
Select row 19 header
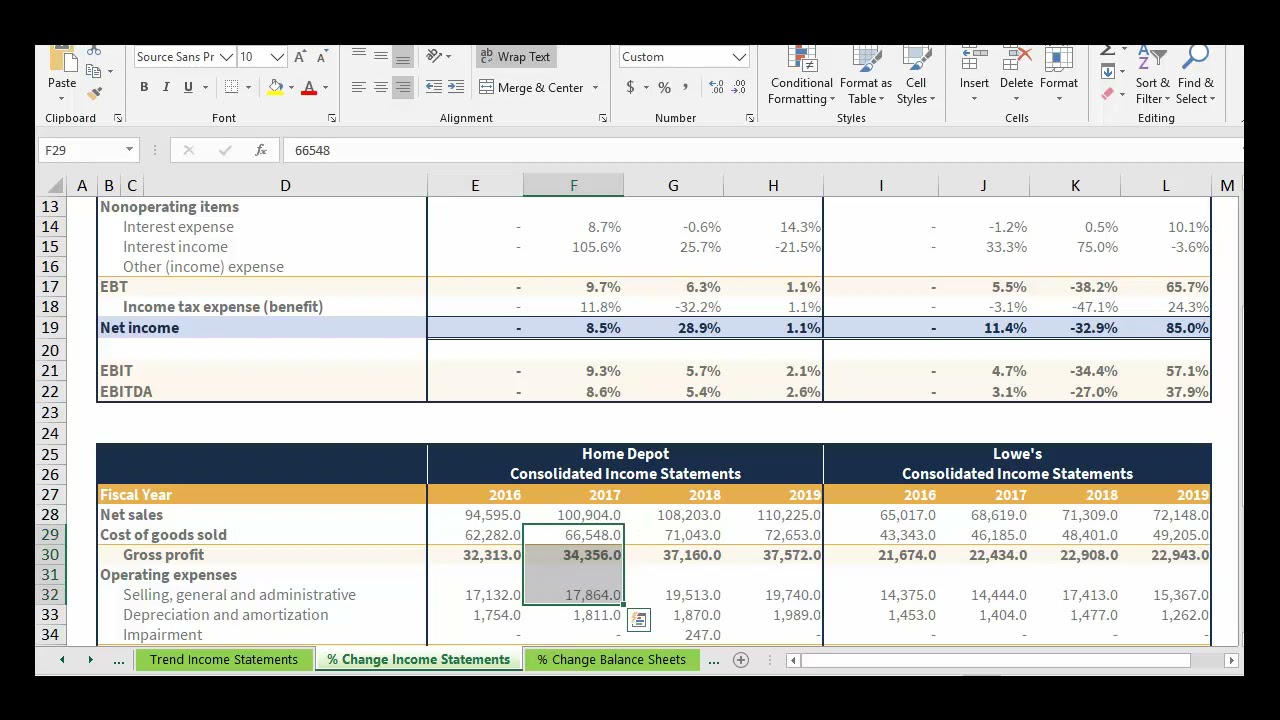click(50, 328)
